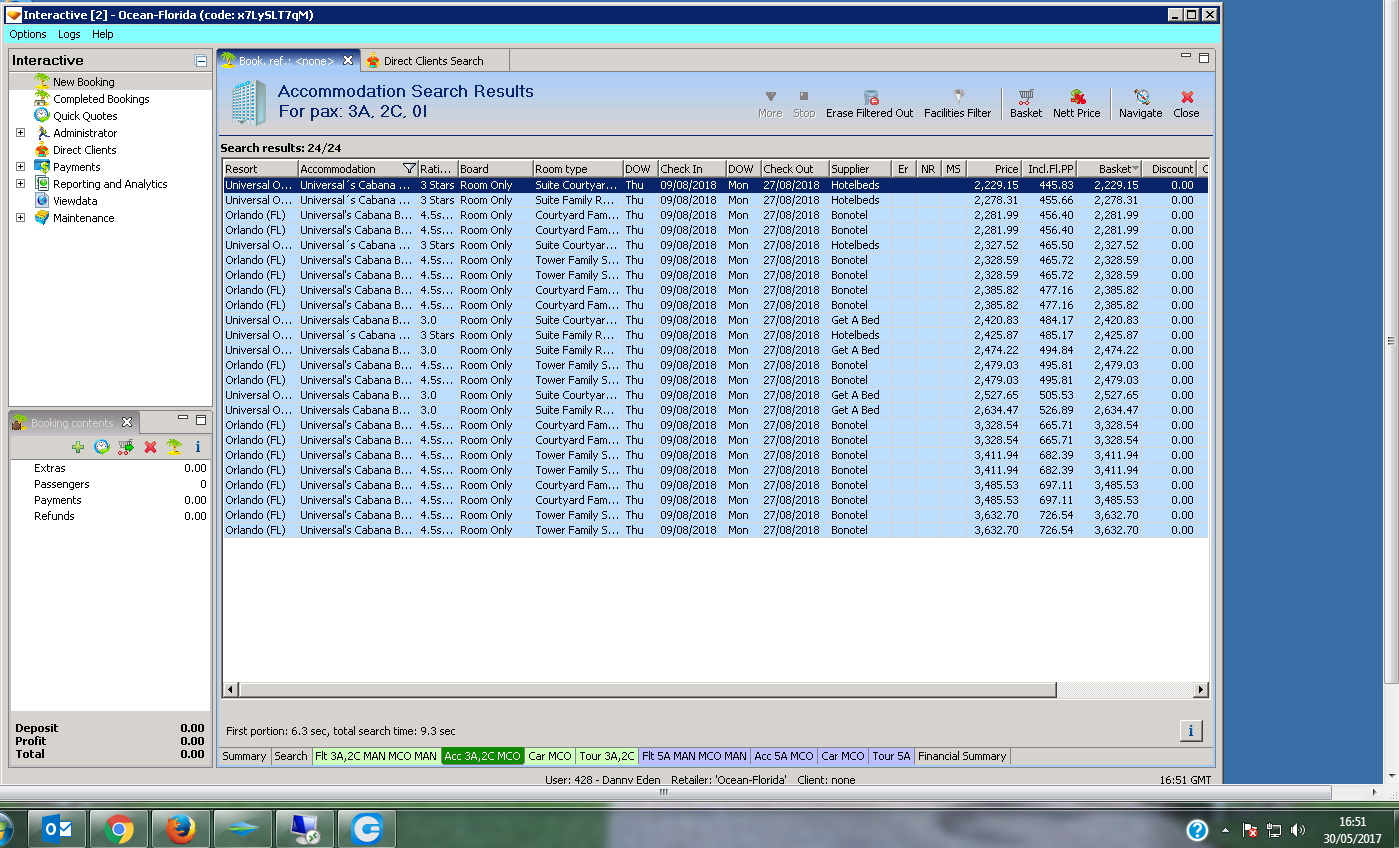Open Windows Help icon in system tray
This screenshot has width=1399, height=848.
pos(1197,830)
